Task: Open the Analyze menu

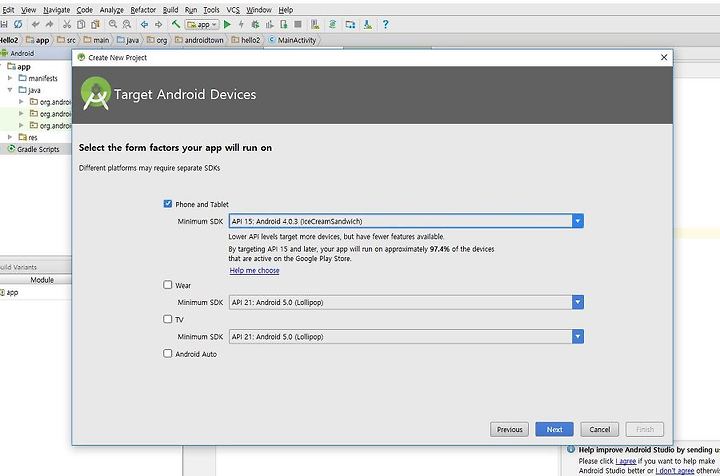Action: tap(112, 10)
